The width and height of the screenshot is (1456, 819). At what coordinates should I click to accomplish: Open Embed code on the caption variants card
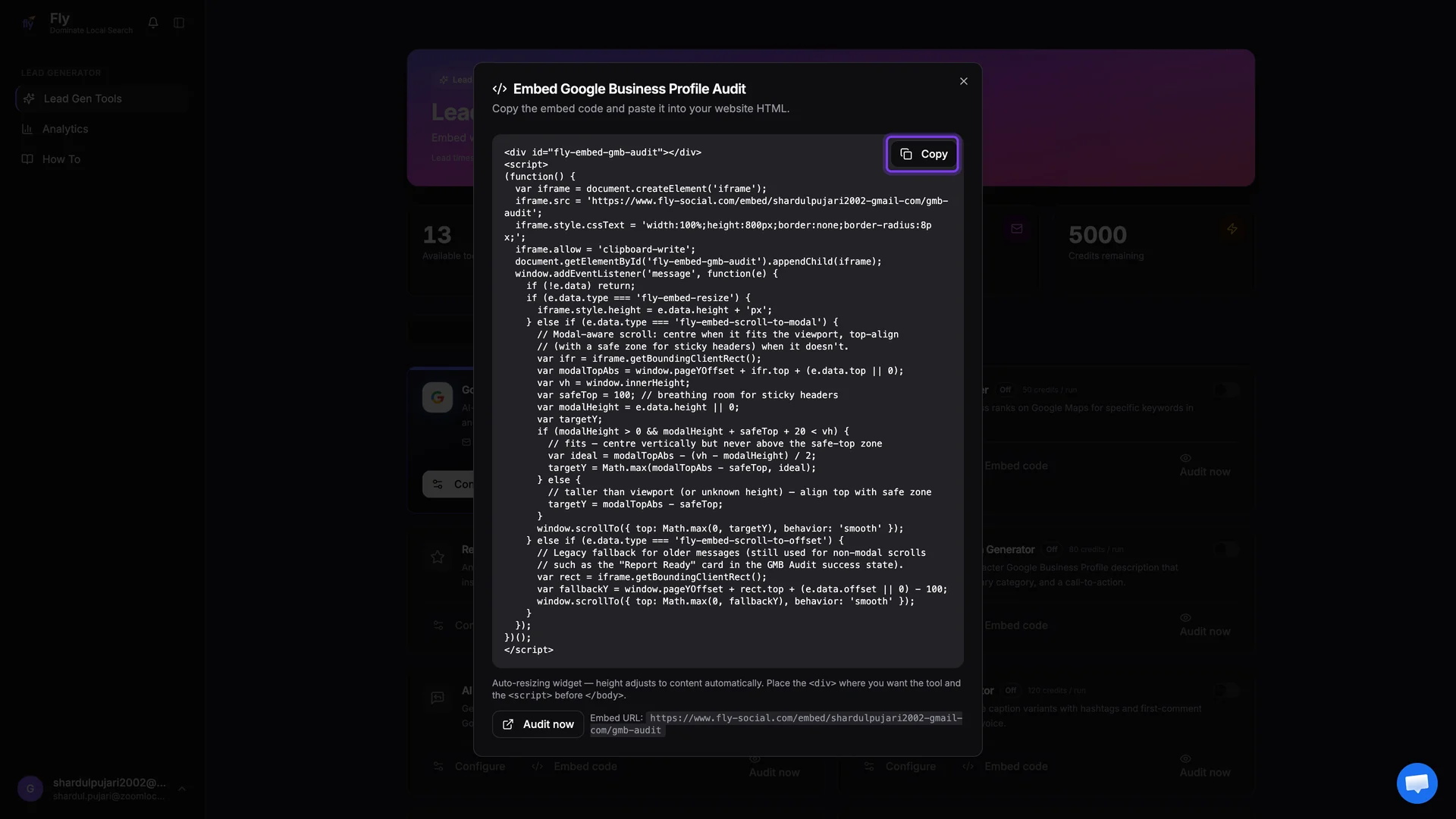click(1005, 767)
